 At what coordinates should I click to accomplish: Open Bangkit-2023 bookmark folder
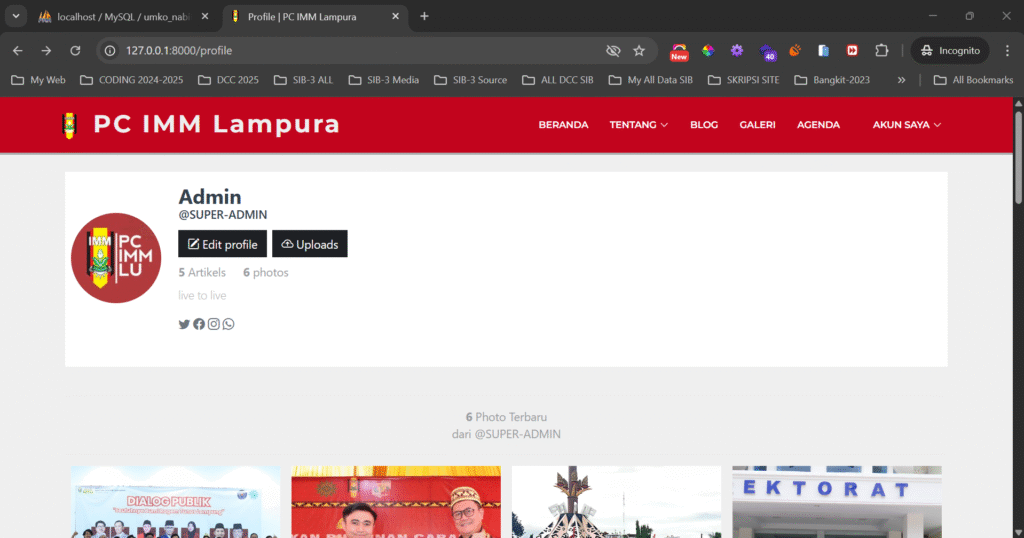pos(832,80)
